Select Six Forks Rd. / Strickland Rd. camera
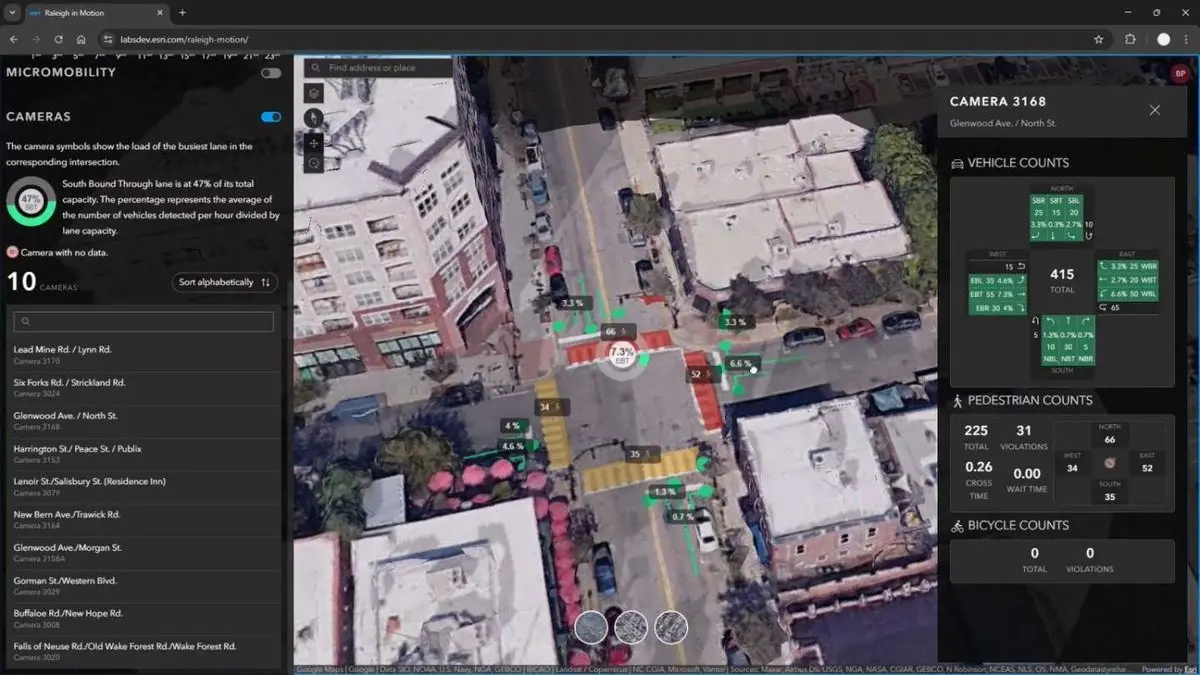The image size is (1200, 675). (143, 388)
